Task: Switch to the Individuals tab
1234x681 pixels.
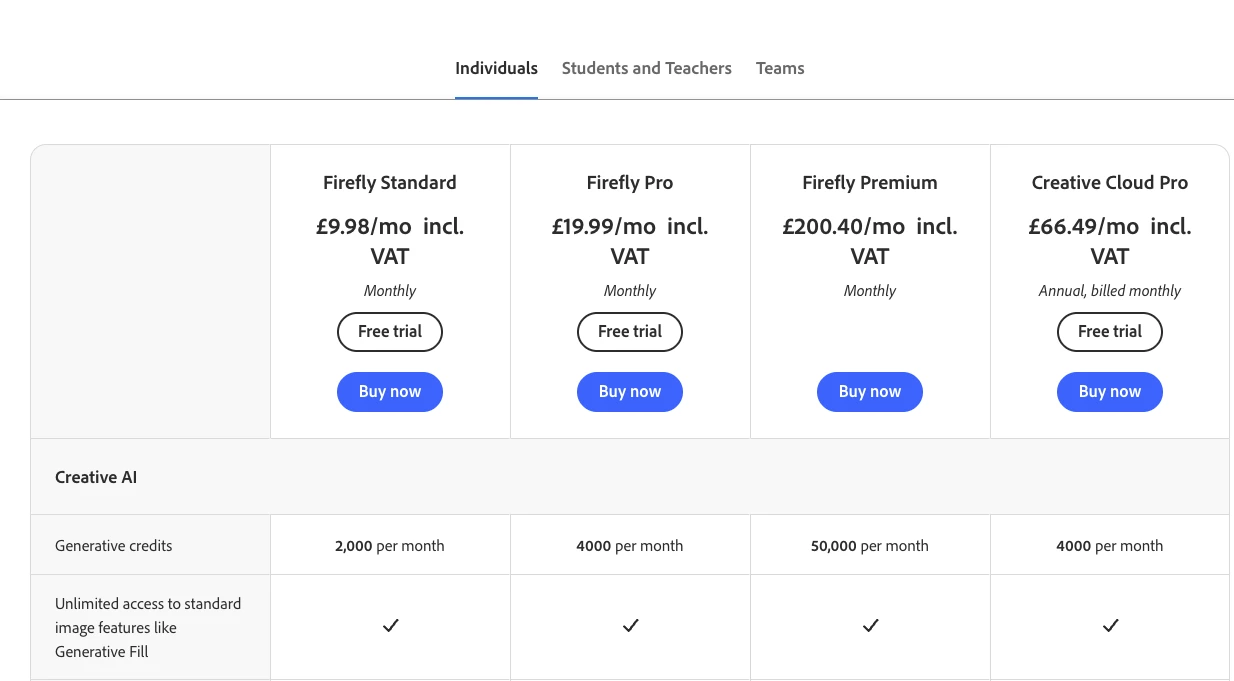Action: (x=496, y=68)
